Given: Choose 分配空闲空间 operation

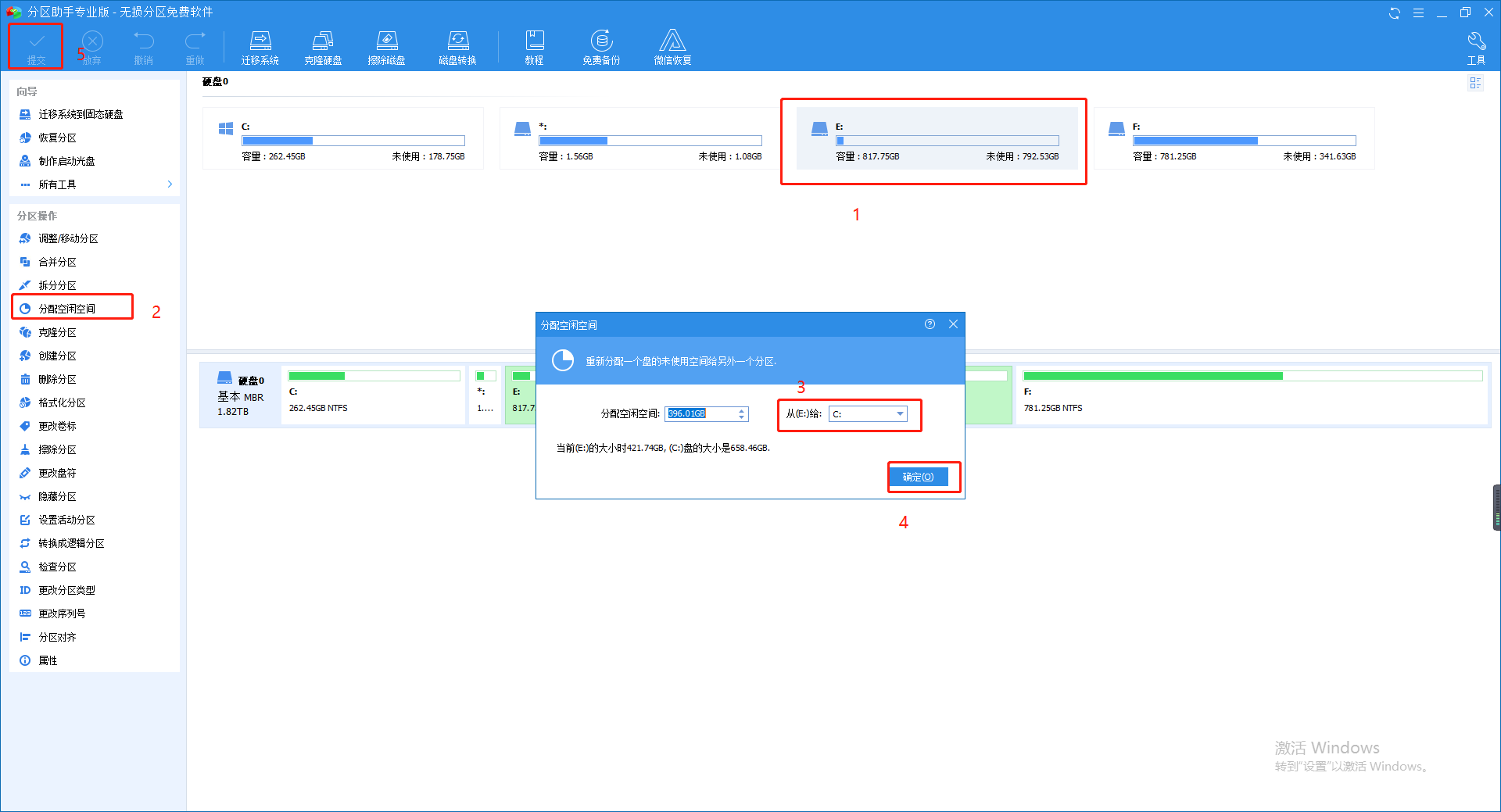Looking at the screenshot, I should (66, 309).
